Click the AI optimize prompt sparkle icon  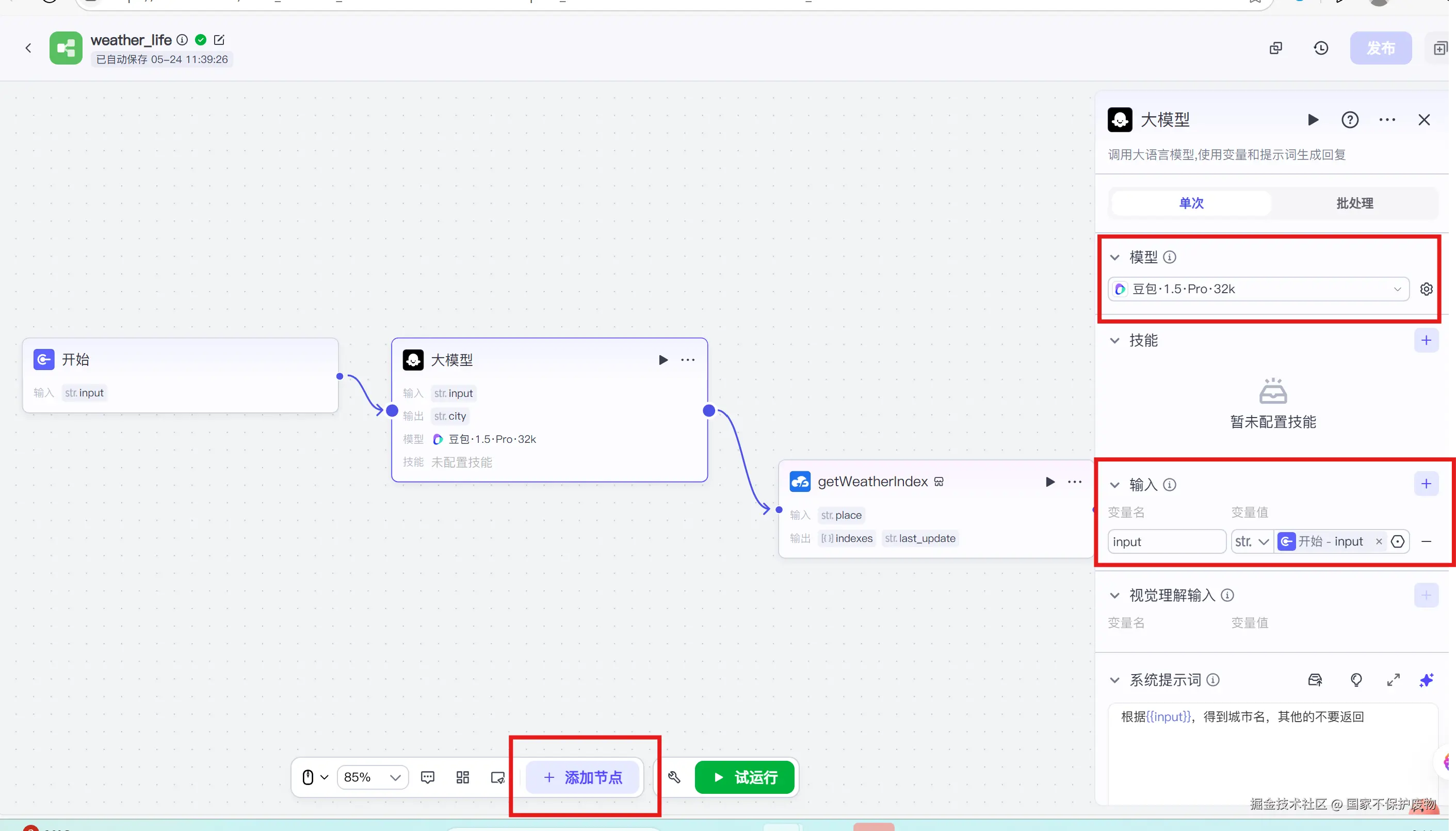coord(1426,680)
